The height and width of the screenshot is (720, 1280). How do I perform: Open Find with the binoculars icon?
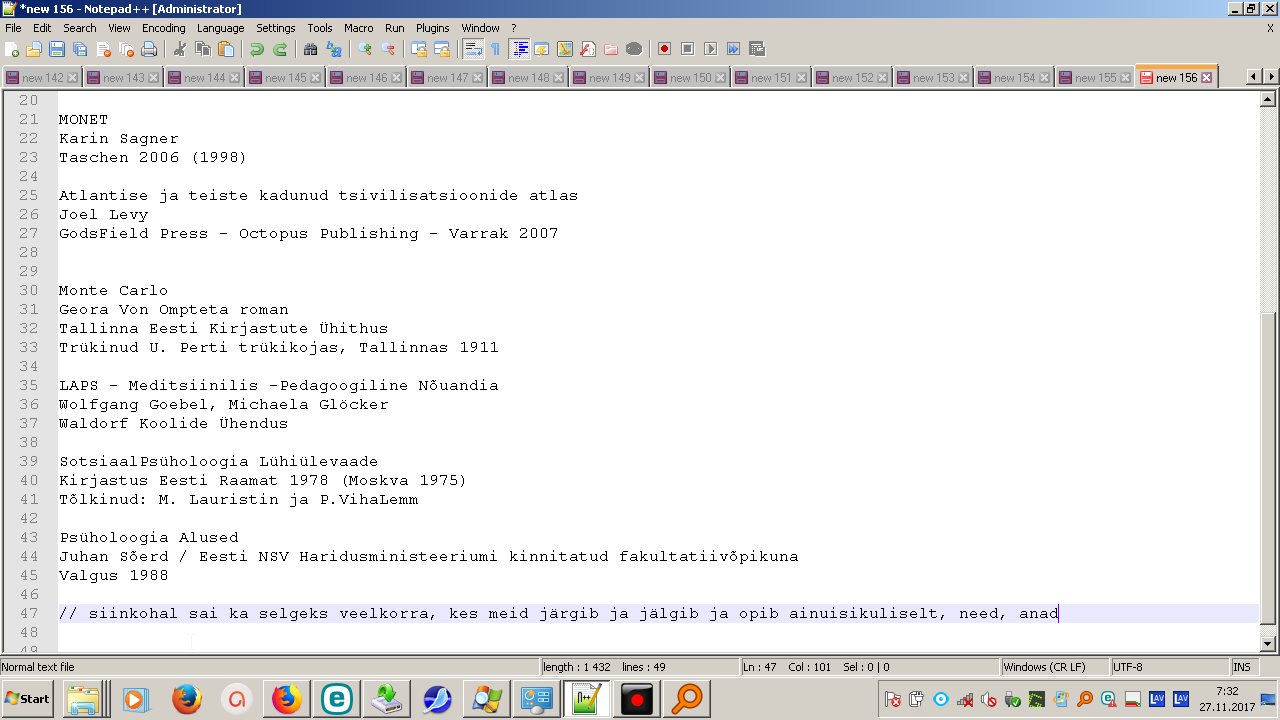click(x=310, y=49)
